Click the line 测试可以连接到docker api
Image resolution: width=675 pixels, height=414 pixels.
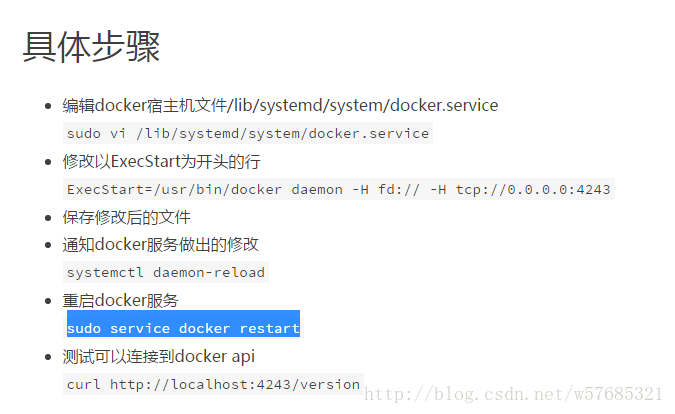159,356
